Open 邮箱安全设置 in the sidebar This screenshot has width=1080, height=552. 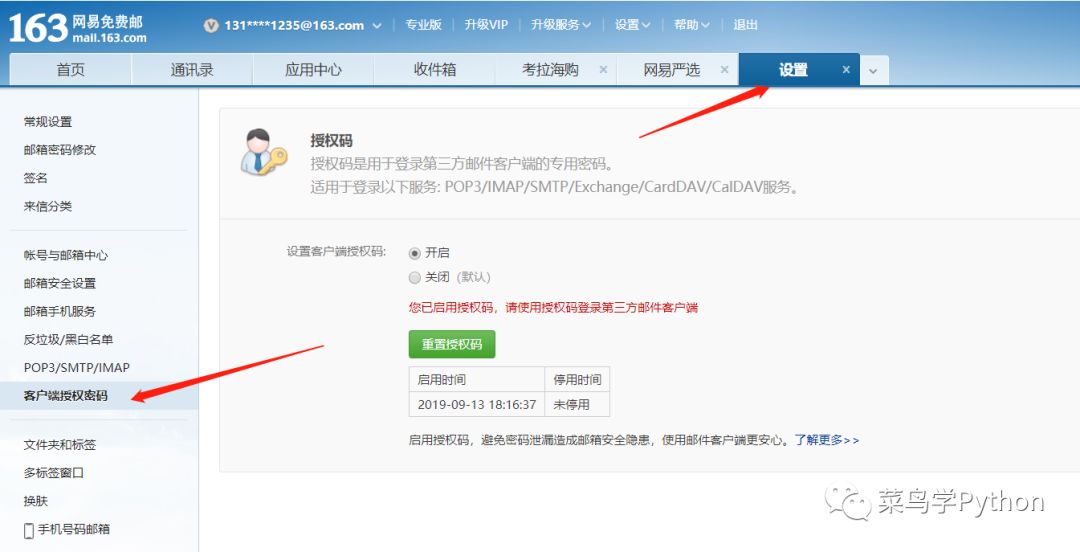(60, 283)
